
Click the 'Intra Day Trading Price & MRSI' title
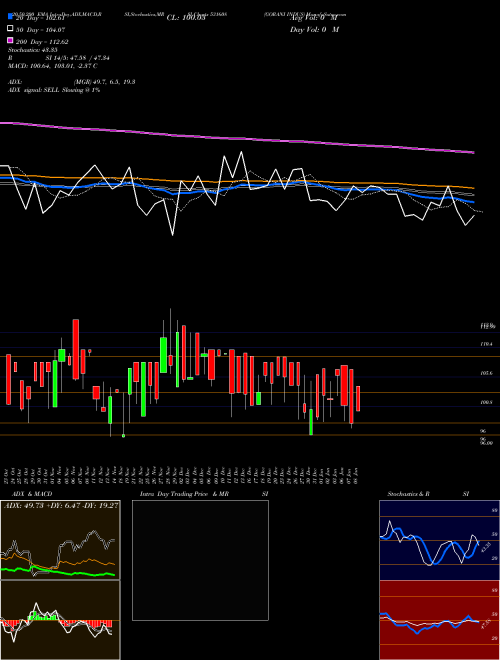[204, 494]
